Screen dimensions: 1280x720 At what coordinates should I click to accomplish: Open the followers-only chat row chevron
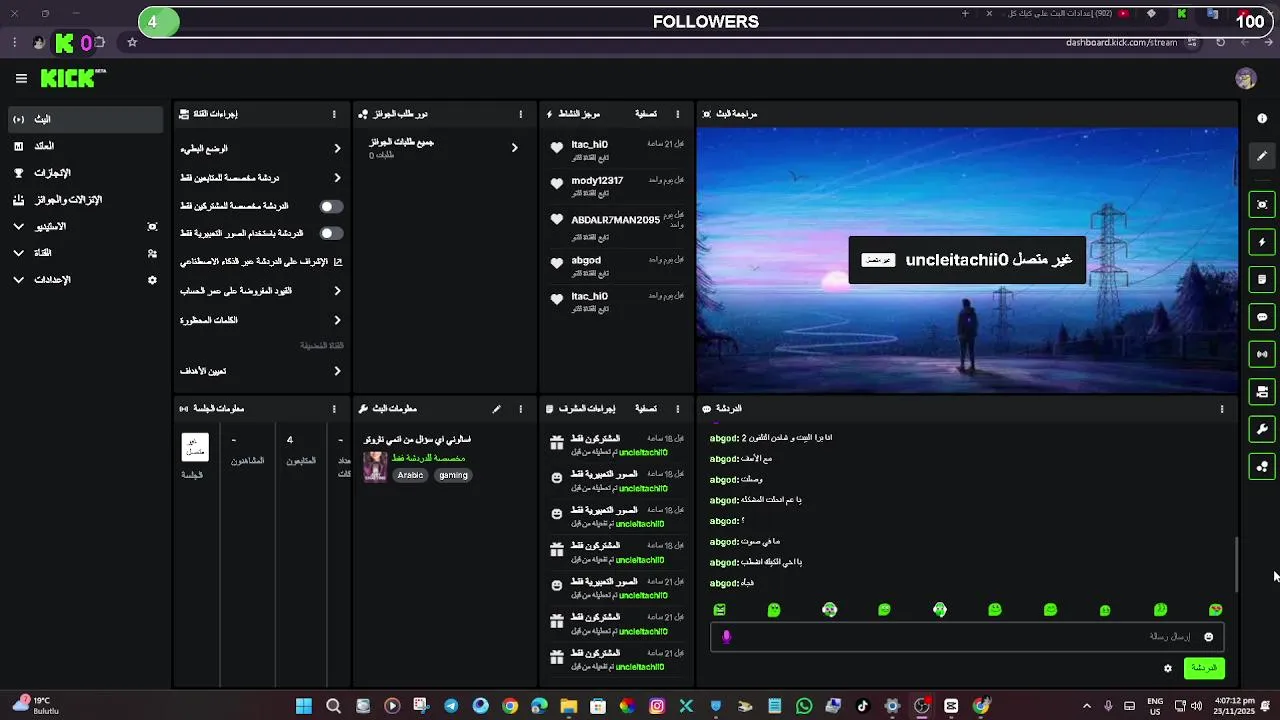[x=337, y=177]
